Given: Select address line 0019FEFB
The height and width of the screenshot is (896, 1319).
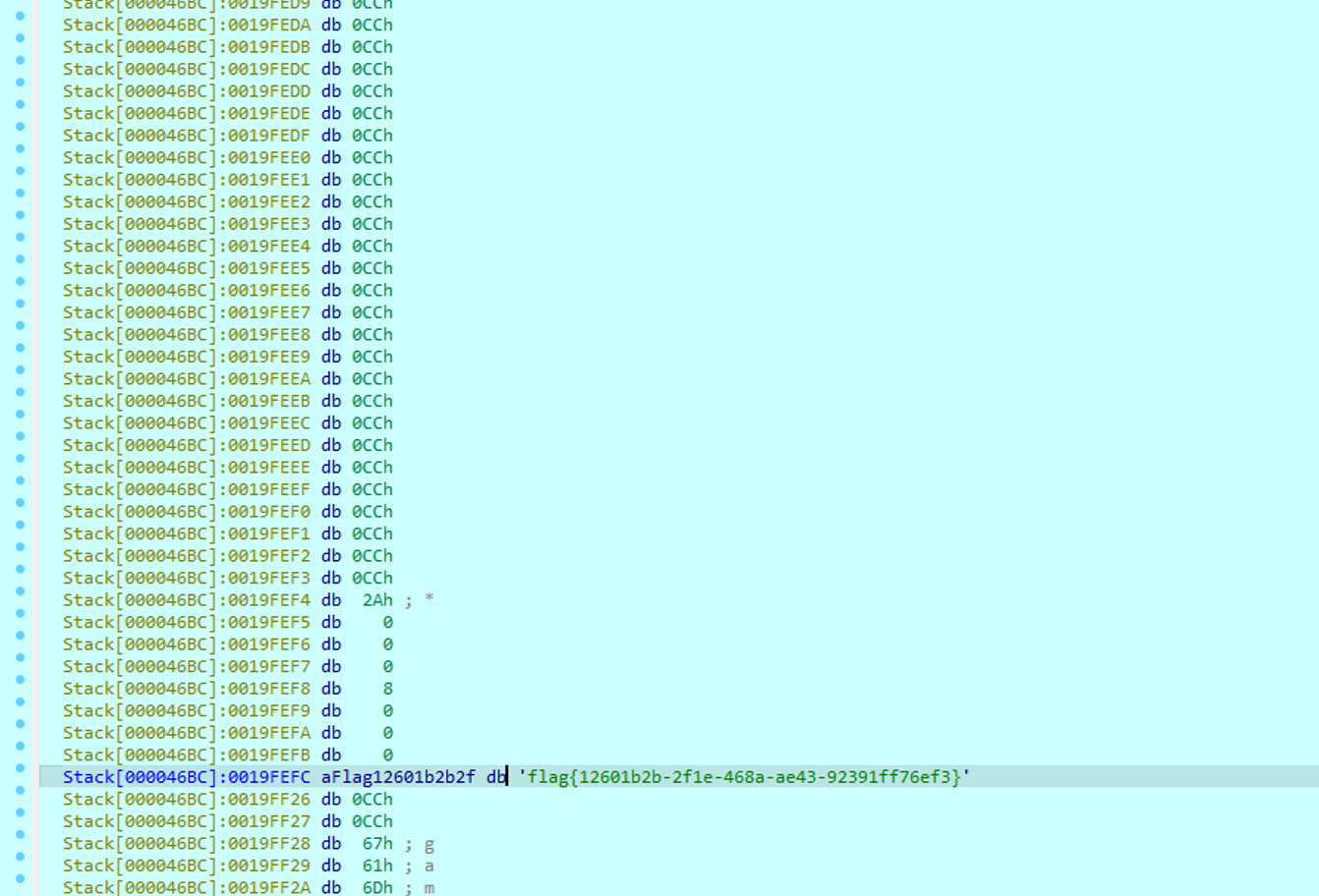Looking at the screenshot, I should 228,756.
